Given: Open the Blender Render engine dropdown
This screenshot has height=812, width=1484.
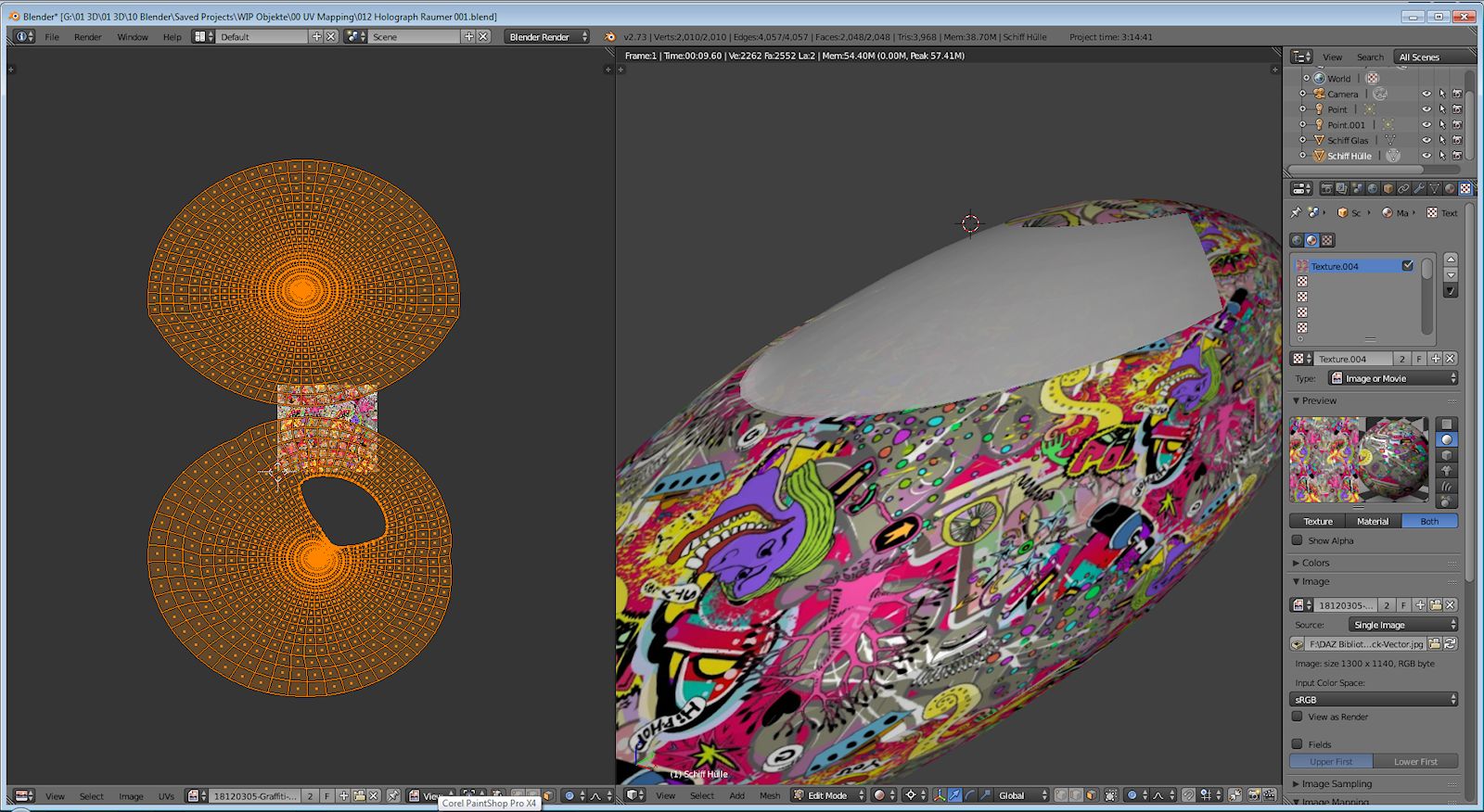Looking at the screenshot, I should click(x=547, y=37).
